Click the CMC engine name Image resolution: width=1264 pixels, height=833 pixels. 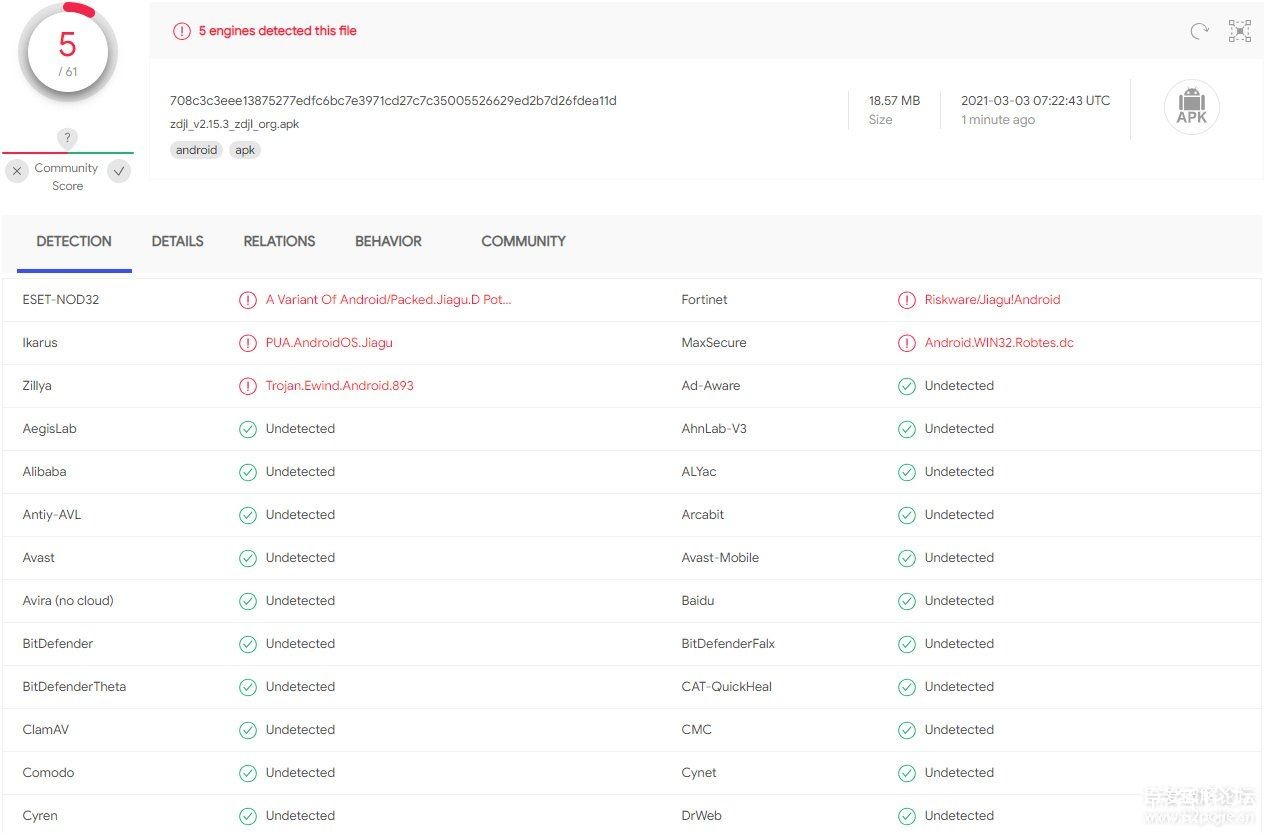pos(697,730)
